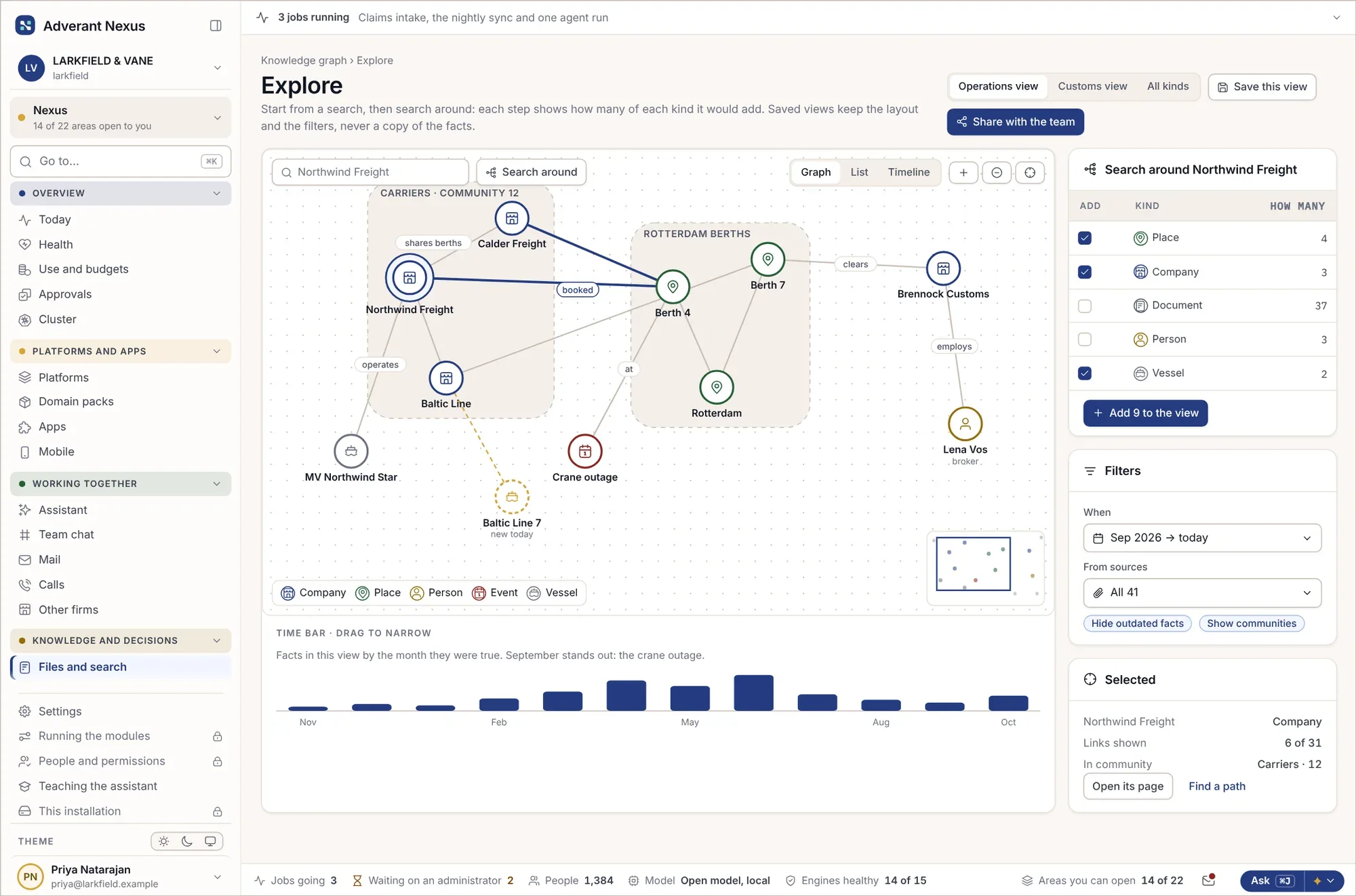The image size is (1356, 896).
Task: Check the Document kind checkbox
Action: [x=1085, y=306]
